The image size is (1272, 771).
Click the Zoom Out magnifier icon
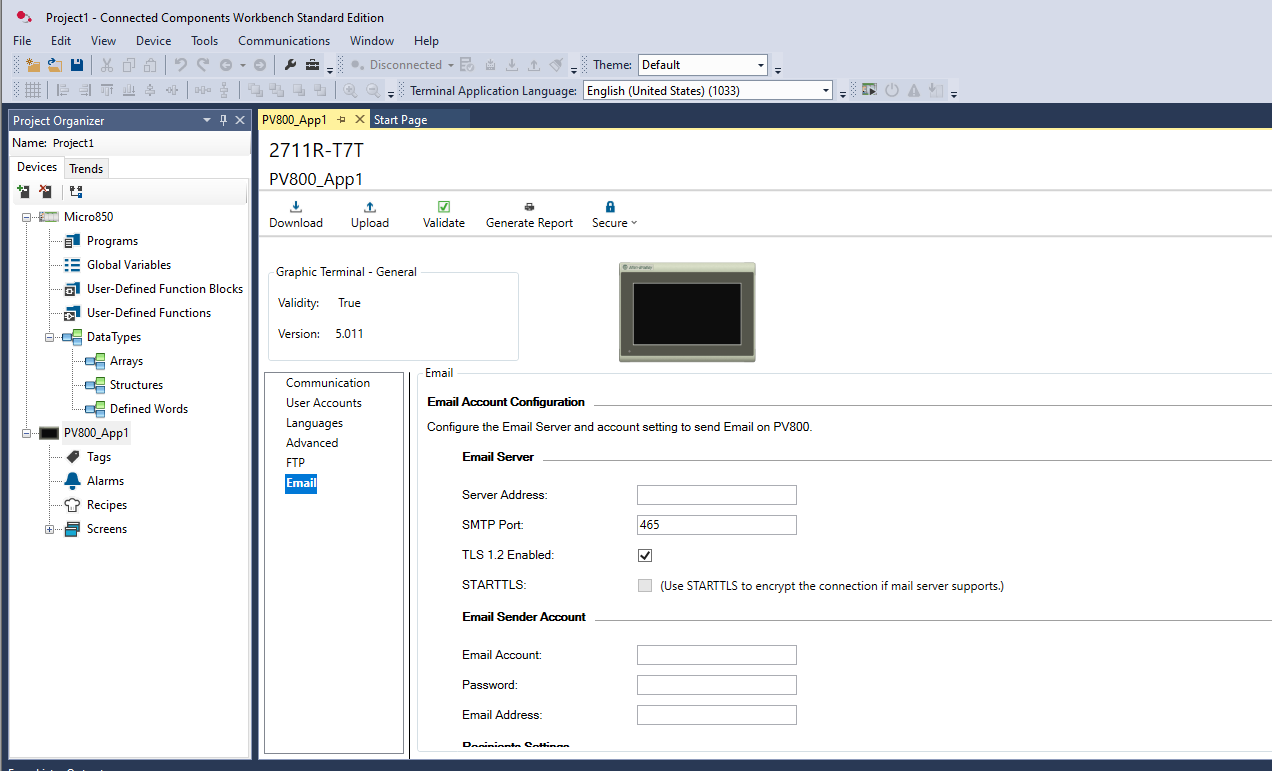[373, 90]
